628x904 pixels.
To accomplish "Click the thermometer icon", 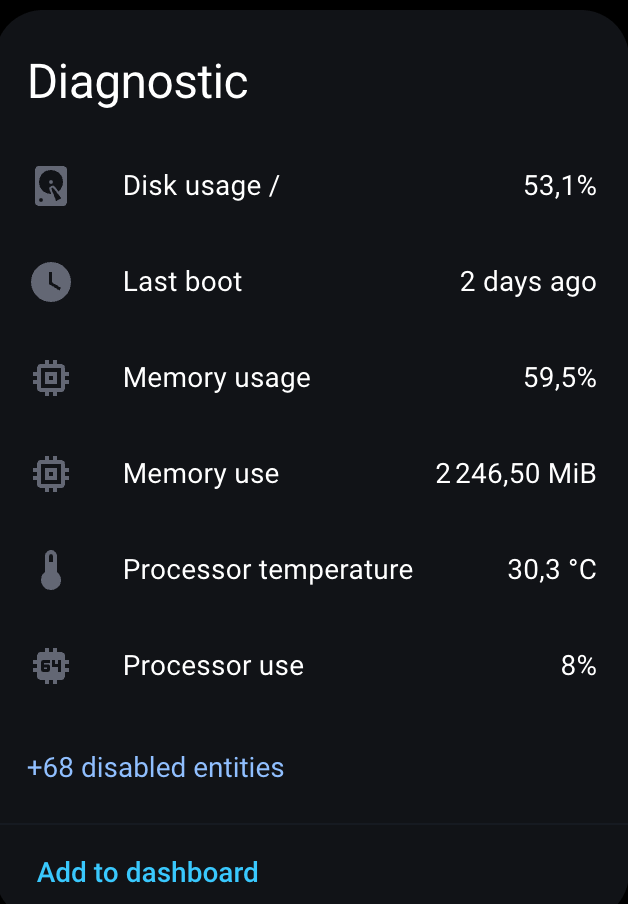I will 51,570.
